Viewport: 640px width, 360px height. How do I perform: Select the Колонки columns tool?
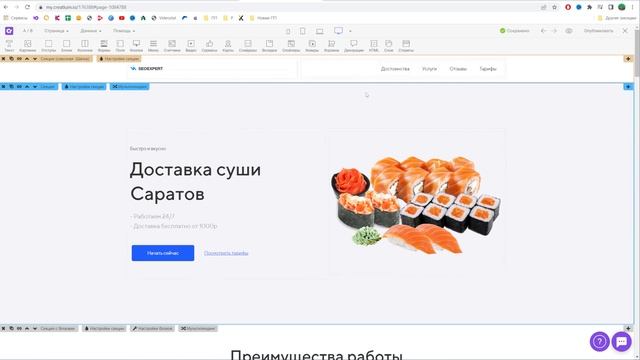tap(85, 45)
